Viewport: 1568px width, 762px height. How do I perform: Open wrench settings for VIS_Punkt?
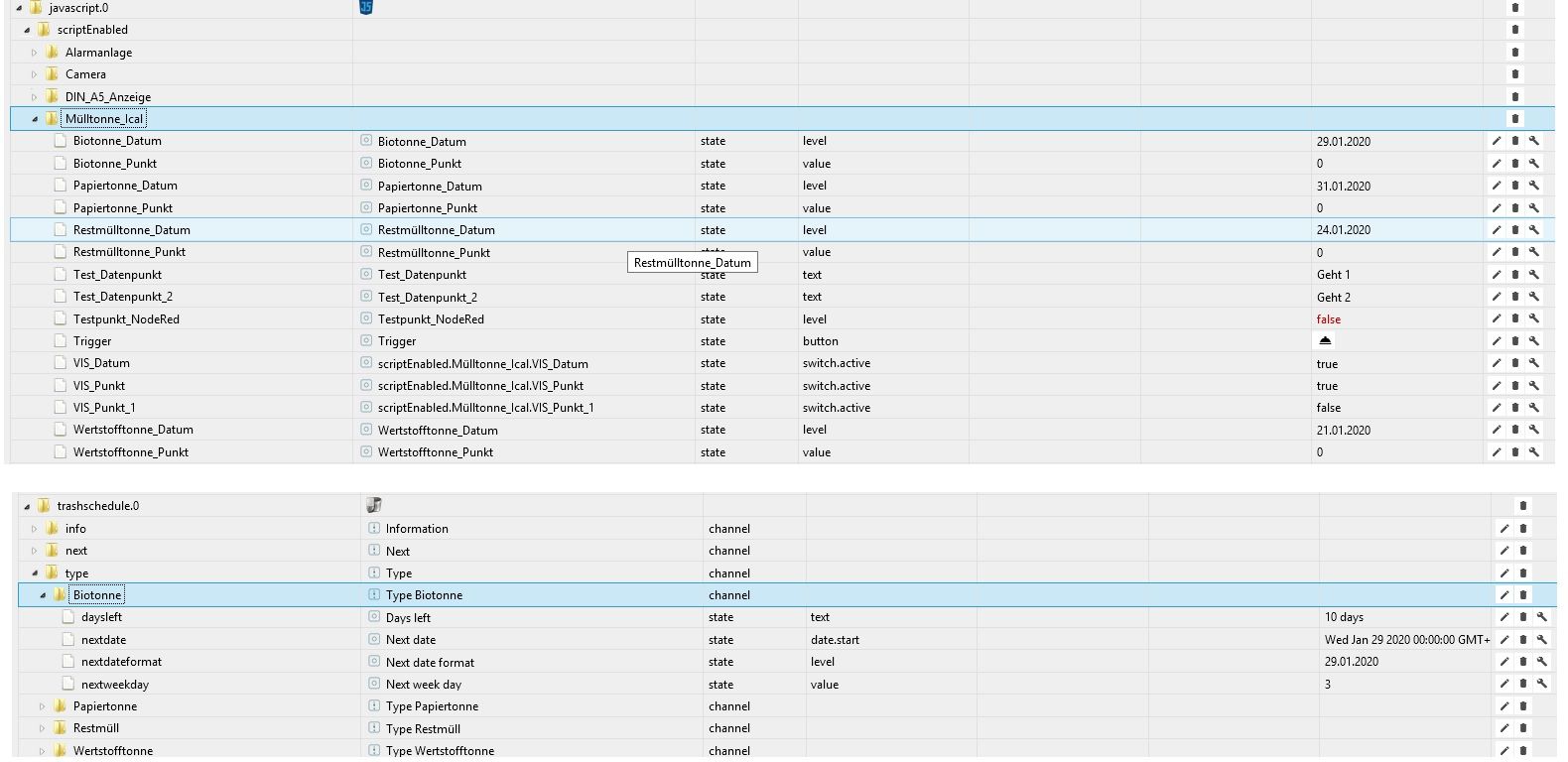[1534, 385]
